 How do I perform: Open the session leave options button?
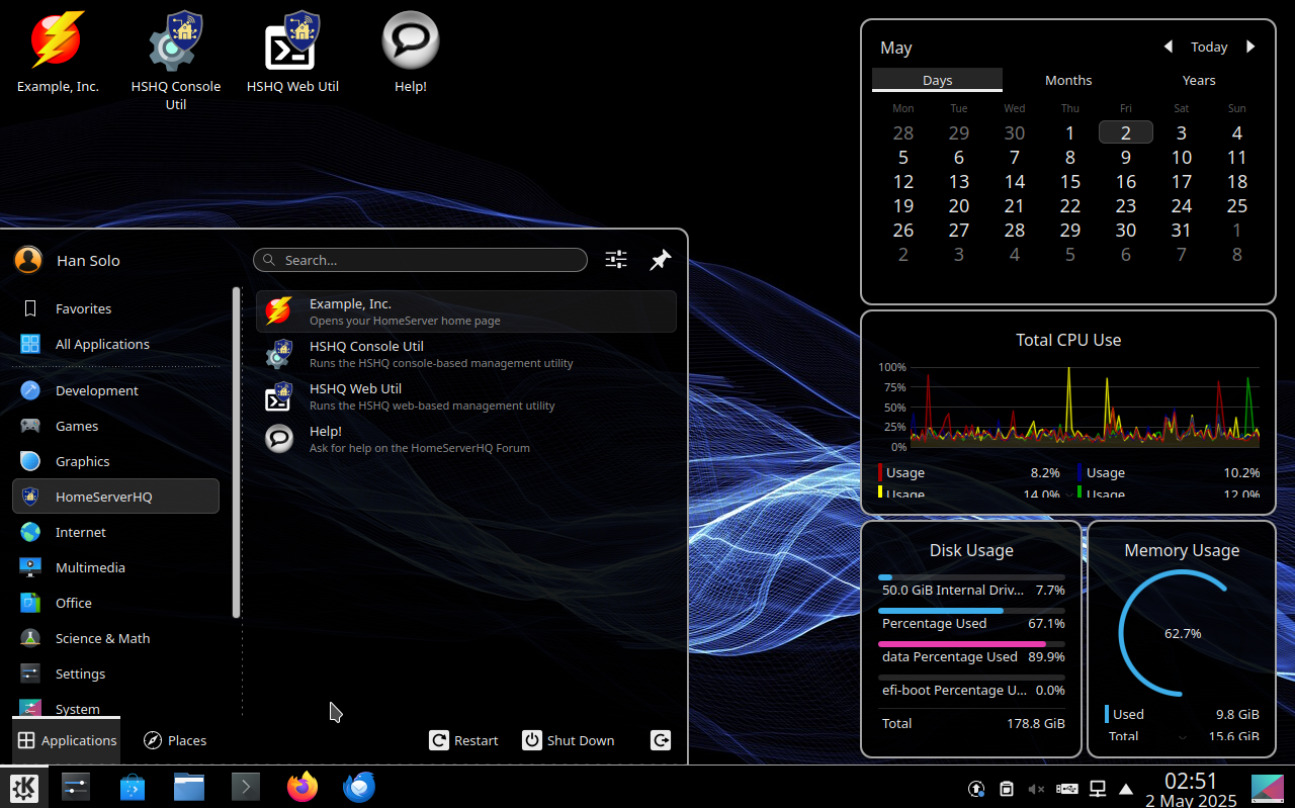660,740
